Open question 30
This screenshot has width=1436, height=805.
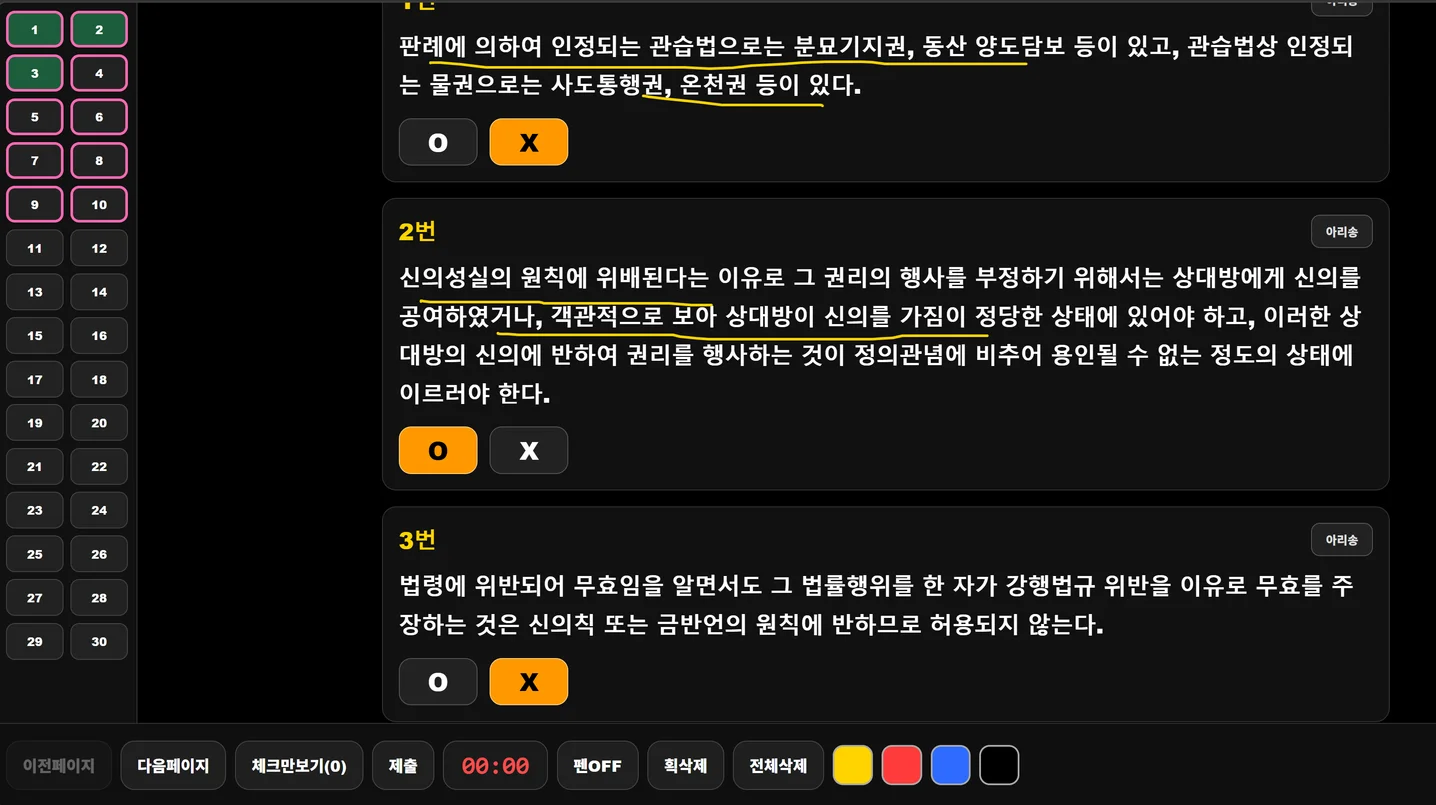[x=99, y=642]
